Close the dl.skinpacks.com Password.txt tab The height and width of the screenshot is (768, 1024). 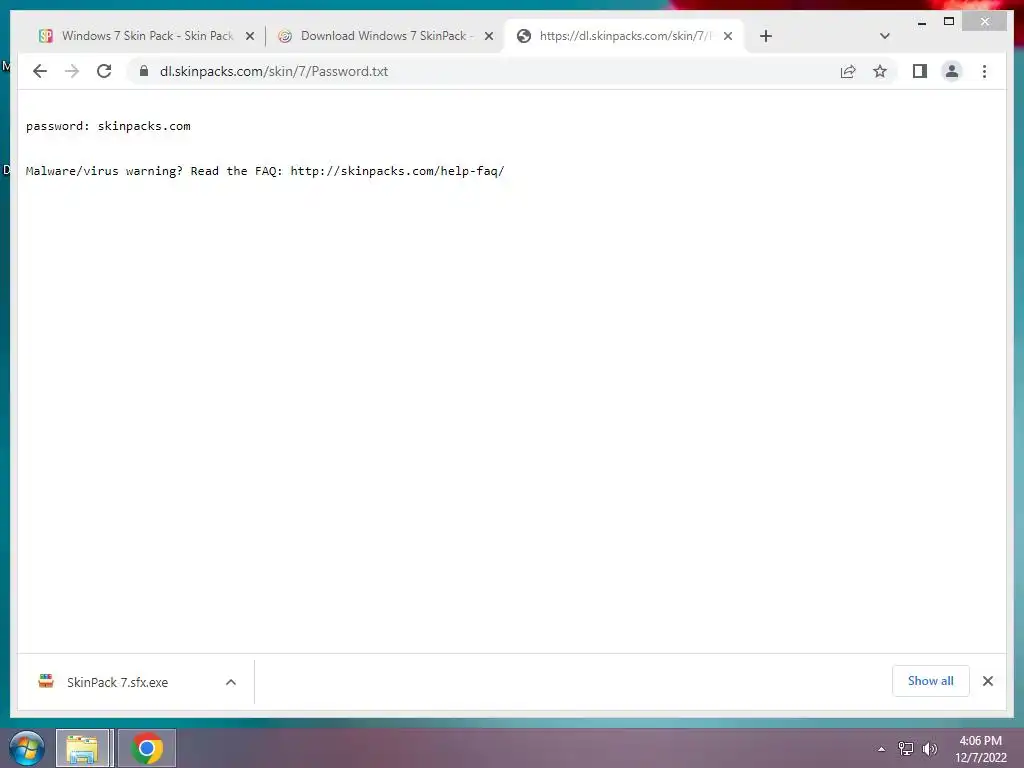point(728,36)
